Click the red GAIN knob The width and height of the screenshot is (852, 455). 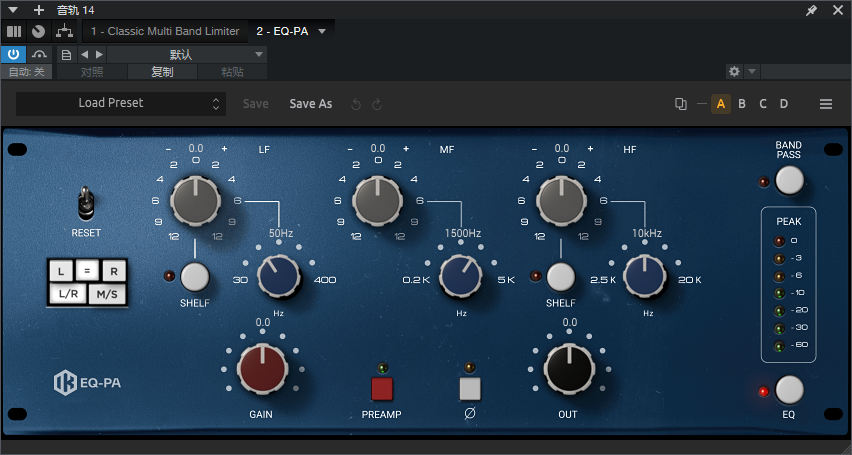[262, 369]
